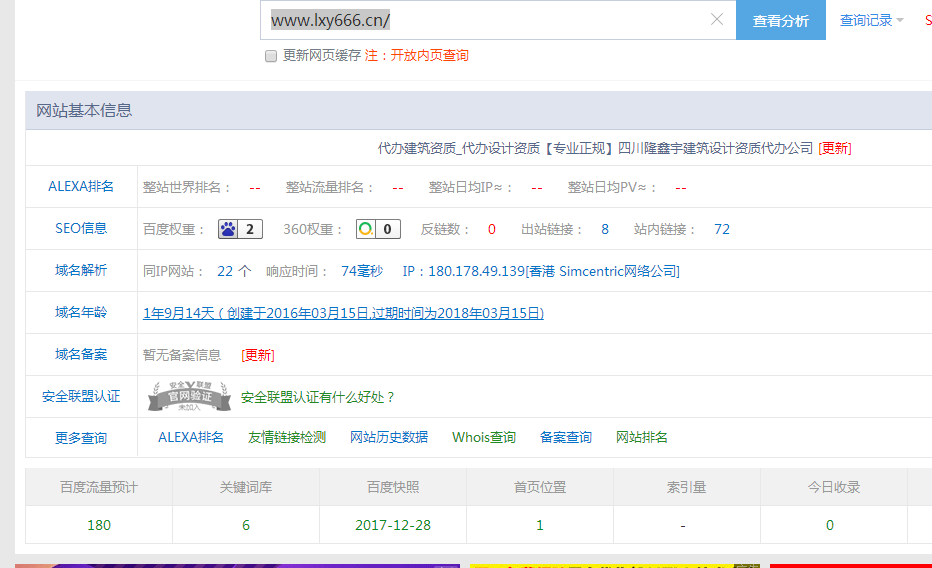Click the 360 weight badge icon

tap(378, 229)
